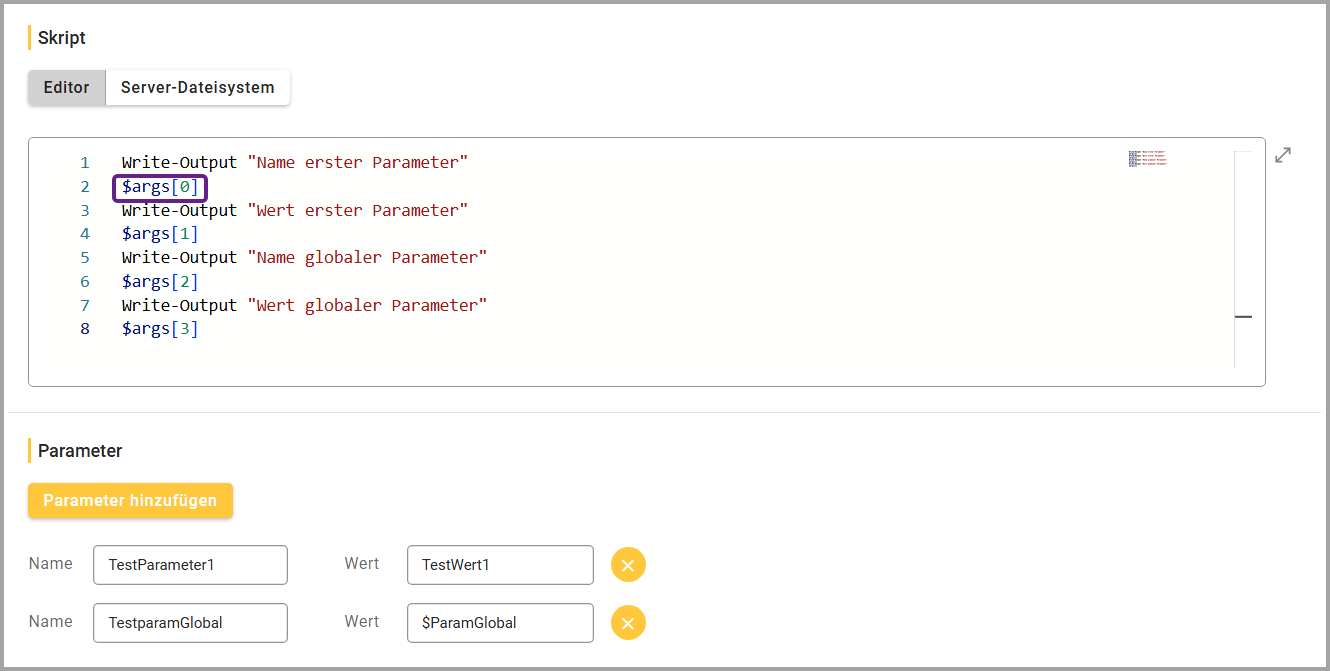Place cursor in "Wert erster Parameter" line

(294, 210)
